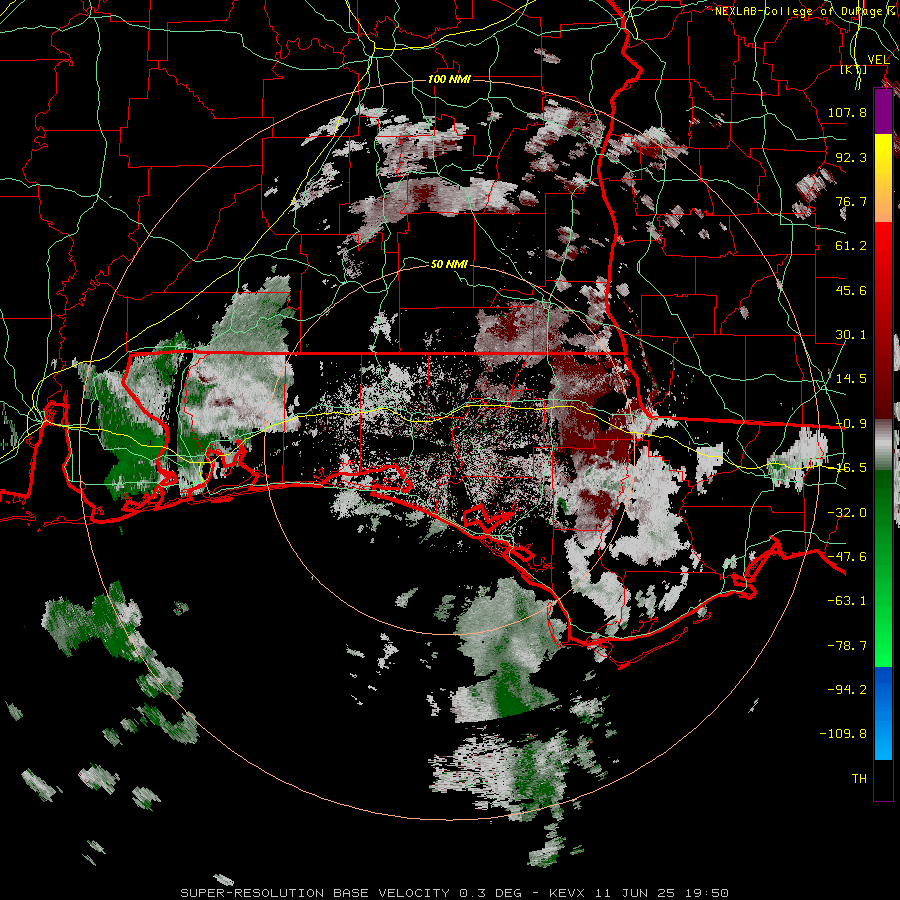Click the -78.7 velocity scale value
Screen dimensions: 900x900
click(847, 646)
